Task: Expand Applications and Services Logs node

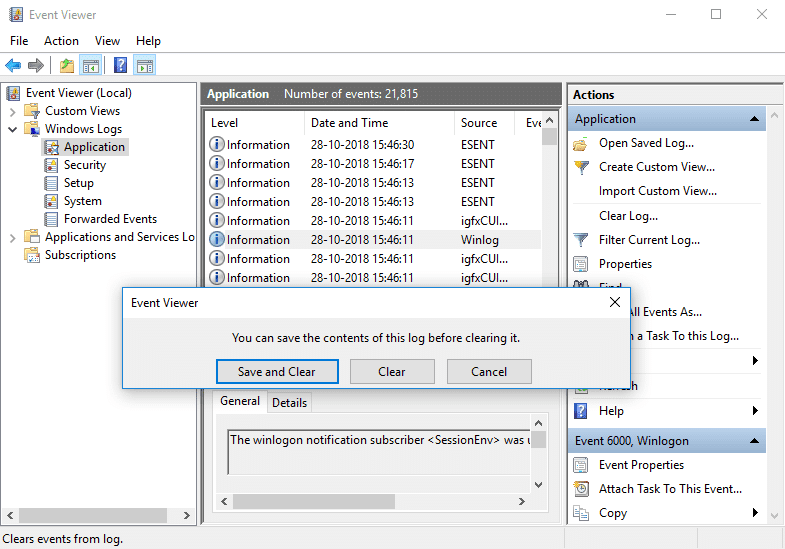Action: 13,237
